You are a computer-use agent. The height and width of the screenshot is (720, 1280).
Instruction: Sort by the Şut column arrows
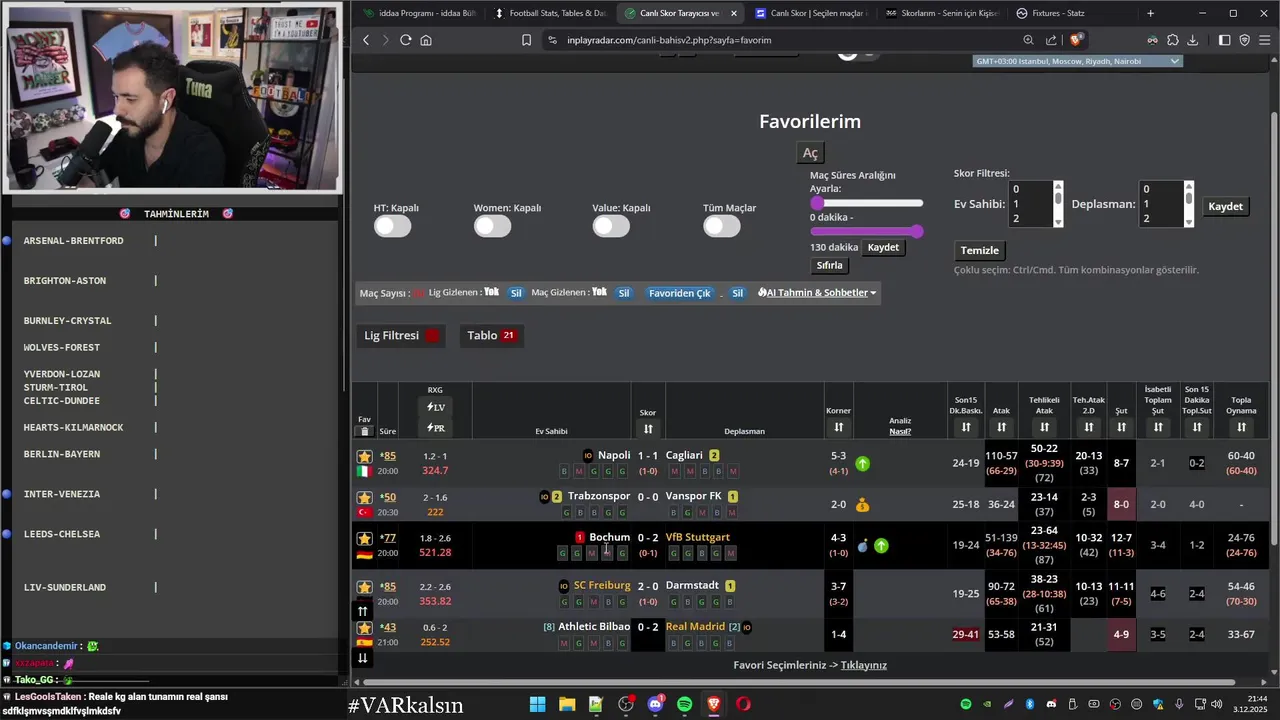[x=1121, y=427]
